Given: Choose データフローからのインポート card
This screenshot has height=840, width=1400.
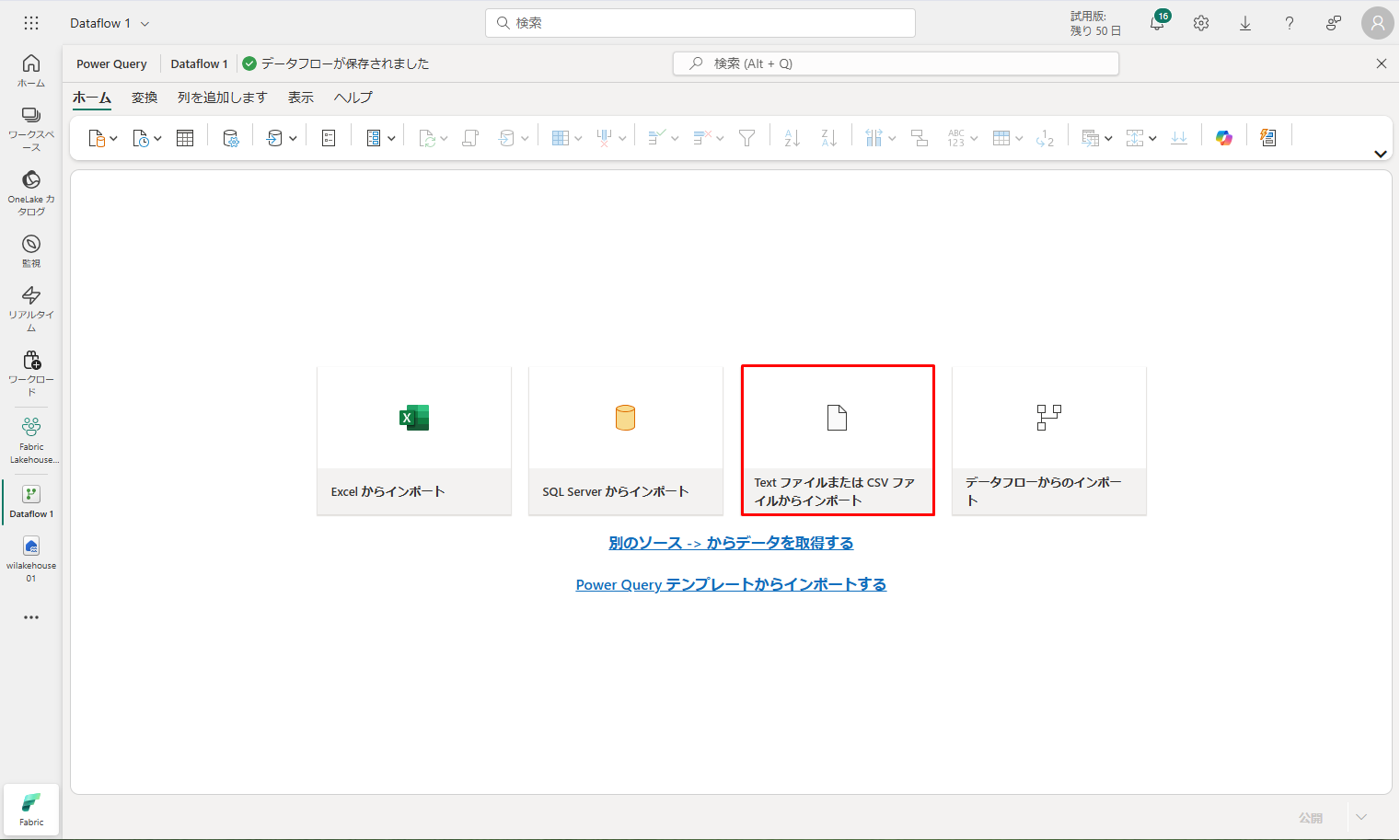Looking at the screenshot, I should pyautogui.click(x=1049, y=441).
